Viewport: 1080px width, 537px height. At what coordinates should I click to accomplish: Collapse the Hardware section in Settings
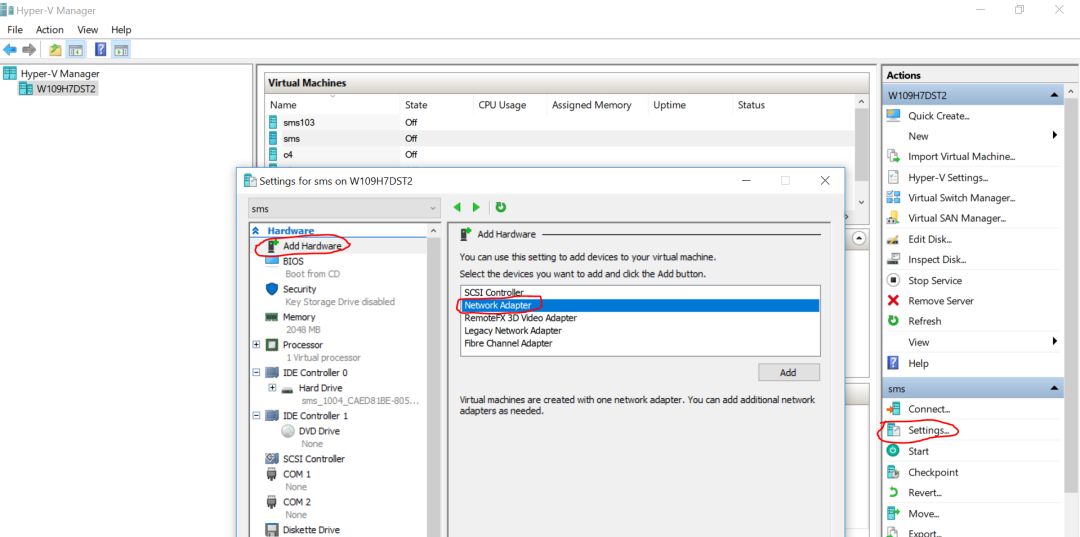pos(256,231)
